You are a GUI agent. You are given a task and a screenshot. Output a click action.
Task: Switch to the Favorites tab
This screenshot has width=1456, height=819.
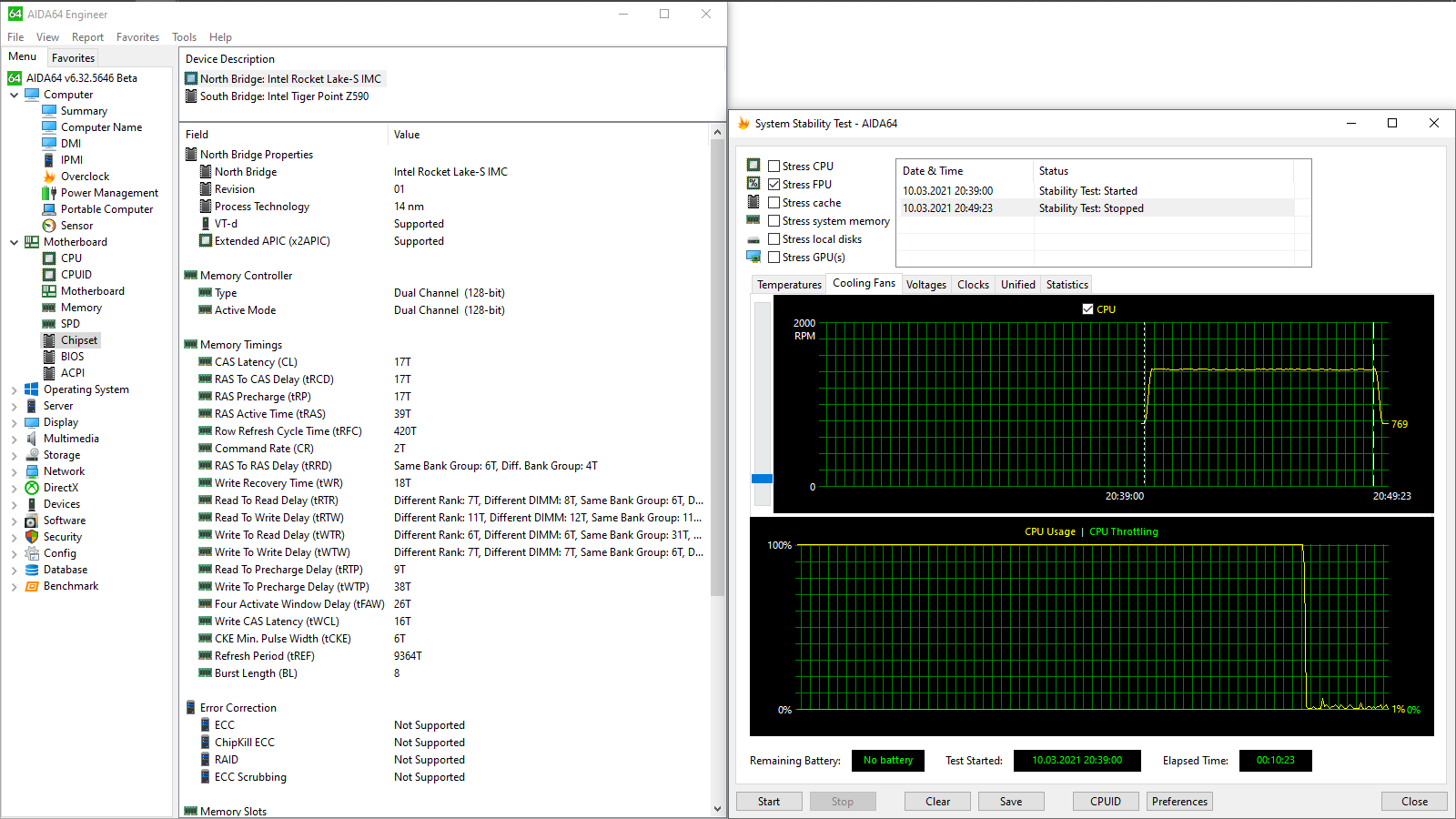[x=73, y=57]
